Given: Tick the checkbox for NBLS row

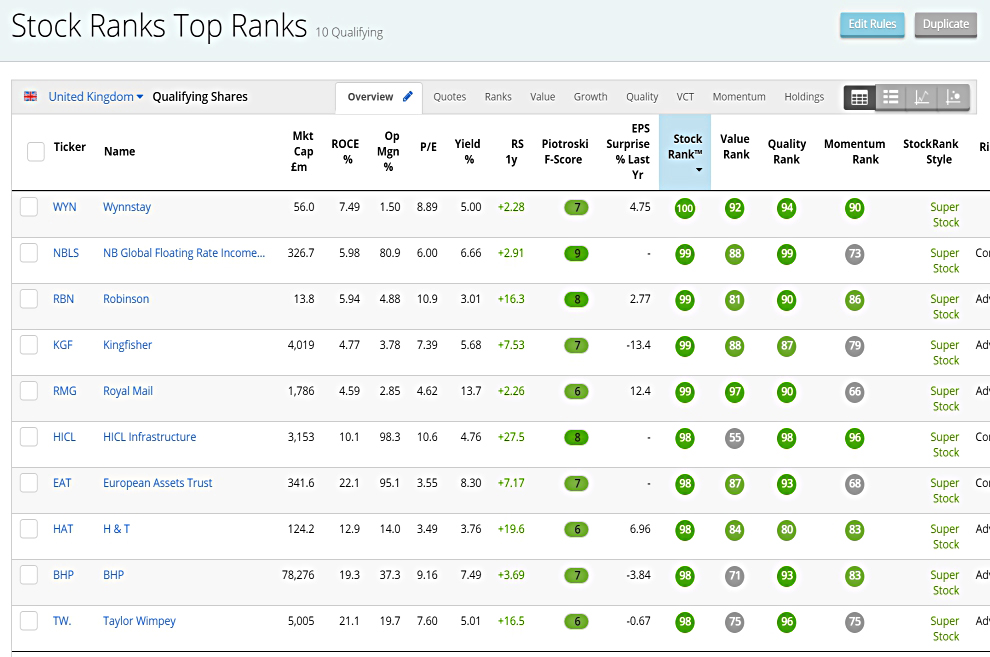Looking at the screenshot, I should pyautogui.click(x=29, y=253).
